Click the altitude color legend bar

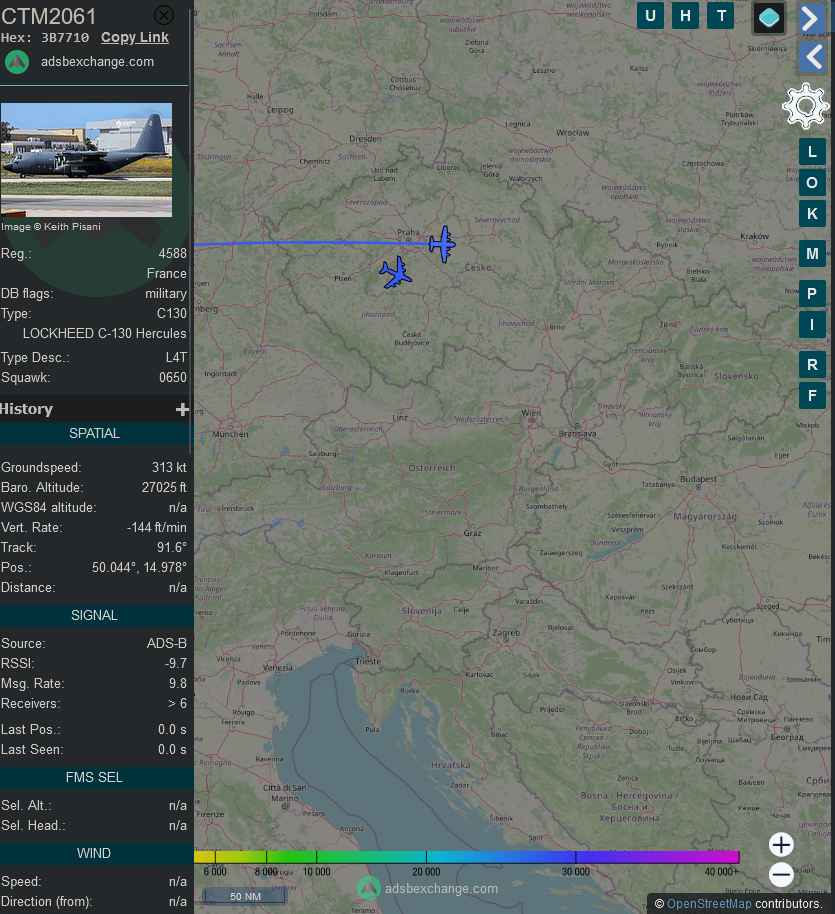coord(466,857)
